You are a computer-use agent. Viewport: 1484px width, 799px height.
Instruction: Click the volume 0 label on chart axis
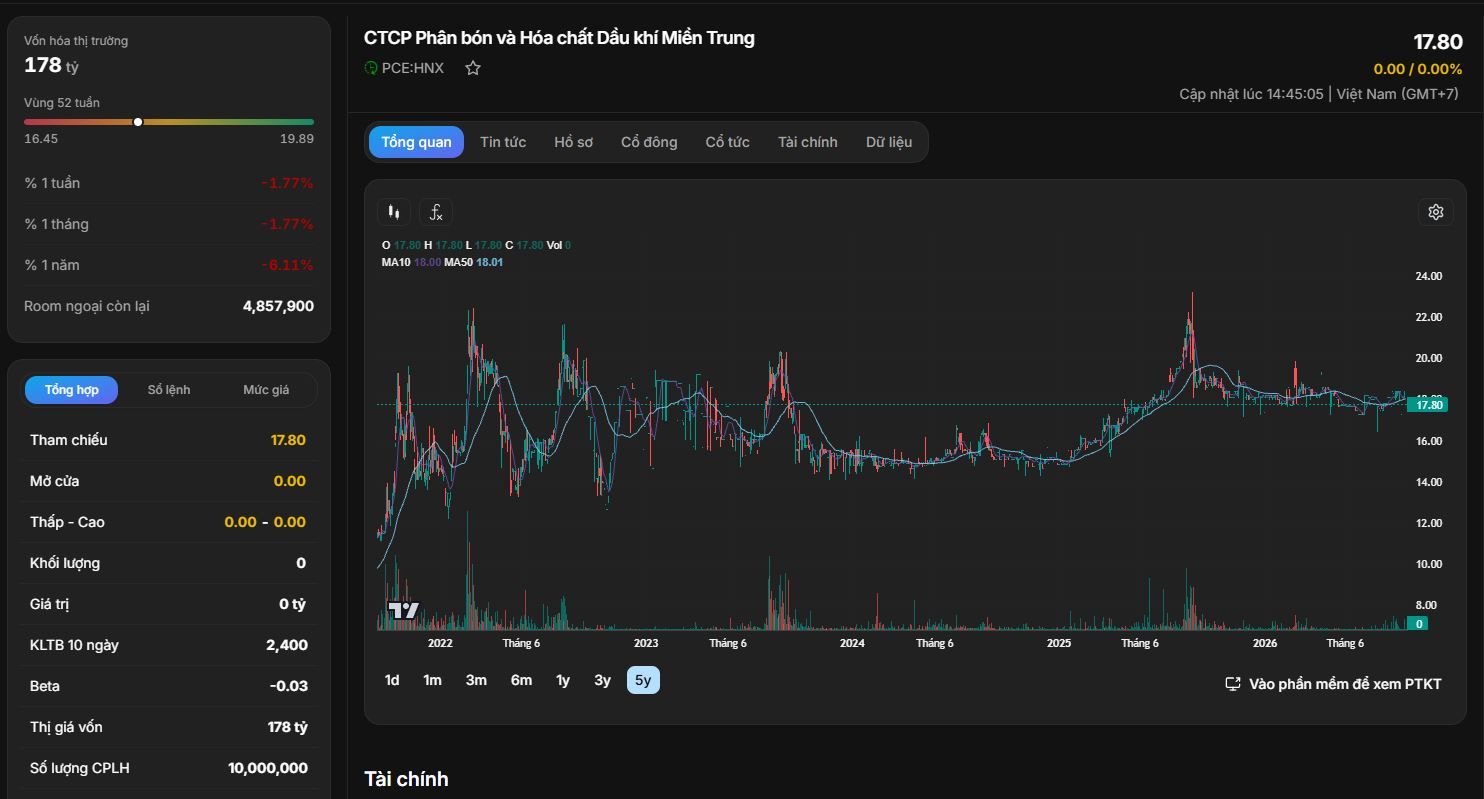click(x=1418, y=624)
